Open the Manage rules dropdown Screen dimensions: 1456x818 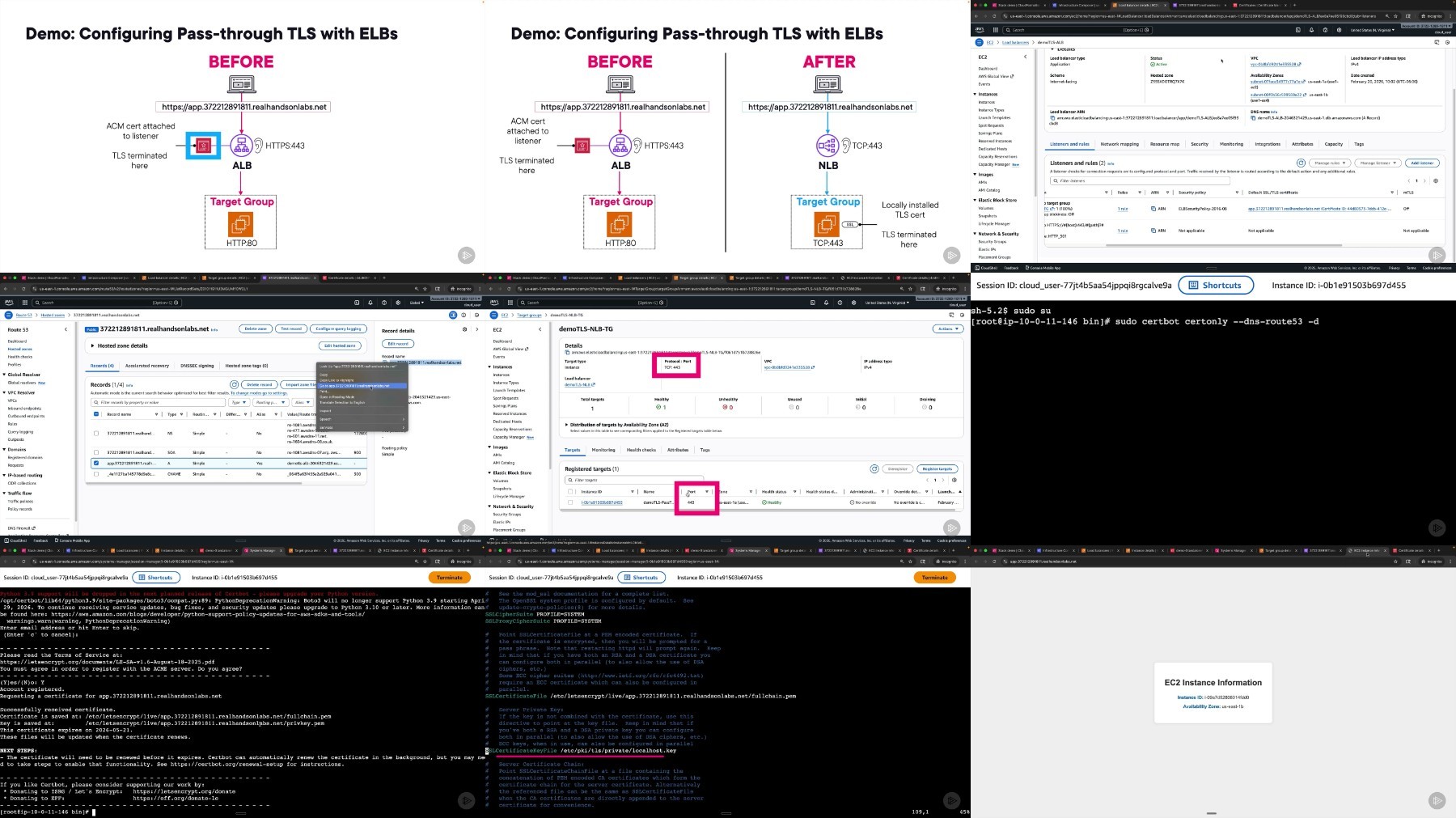[1329, 163]
